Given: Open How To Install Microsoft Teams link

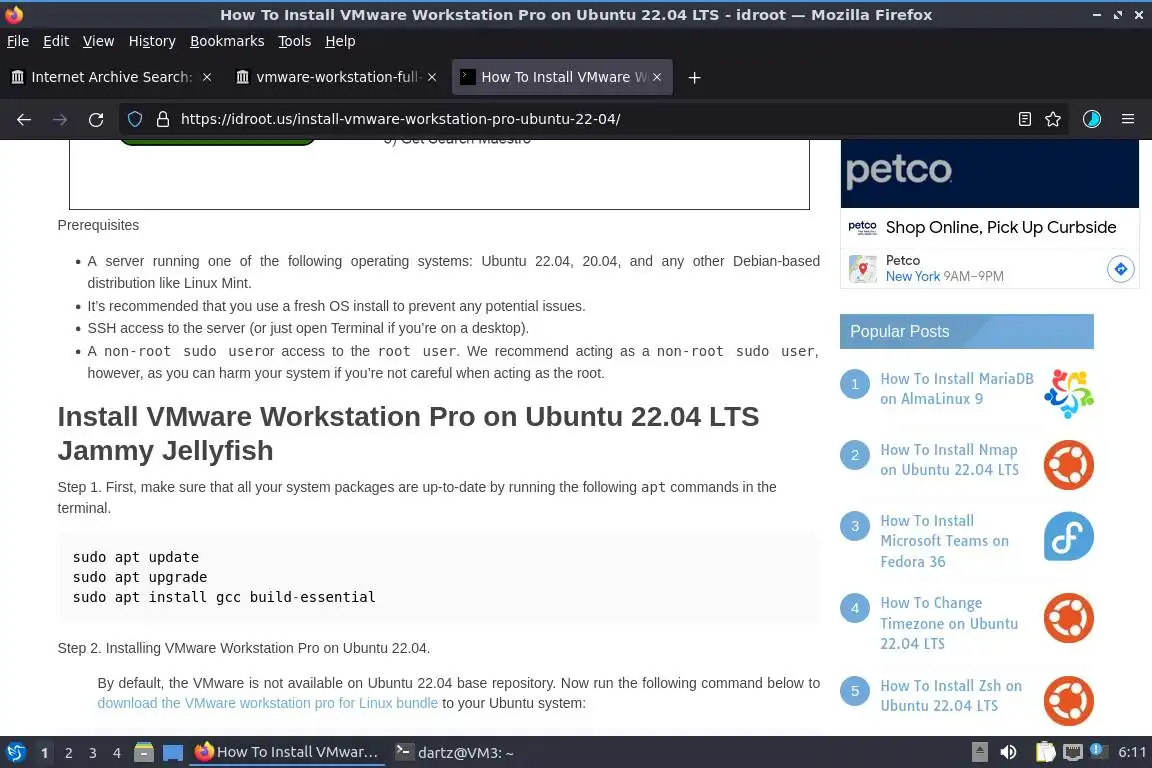Looking at the screenshot, I should (944, 541).
